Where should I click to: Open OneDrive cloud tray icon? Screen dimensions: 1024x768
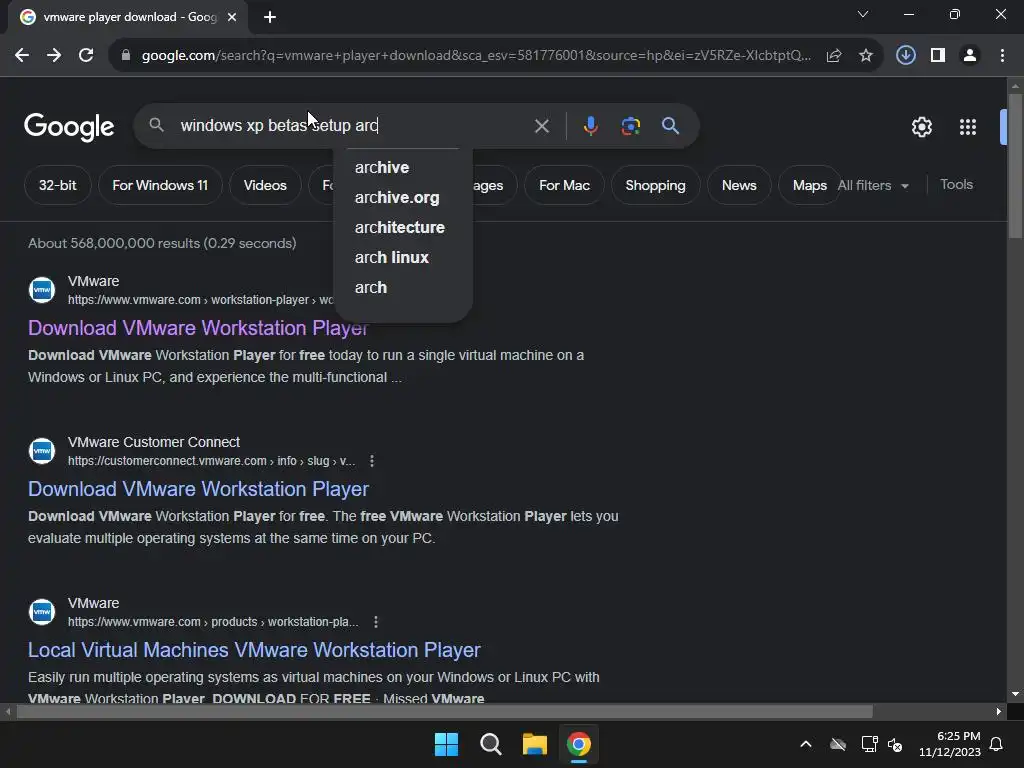(838, 744)
